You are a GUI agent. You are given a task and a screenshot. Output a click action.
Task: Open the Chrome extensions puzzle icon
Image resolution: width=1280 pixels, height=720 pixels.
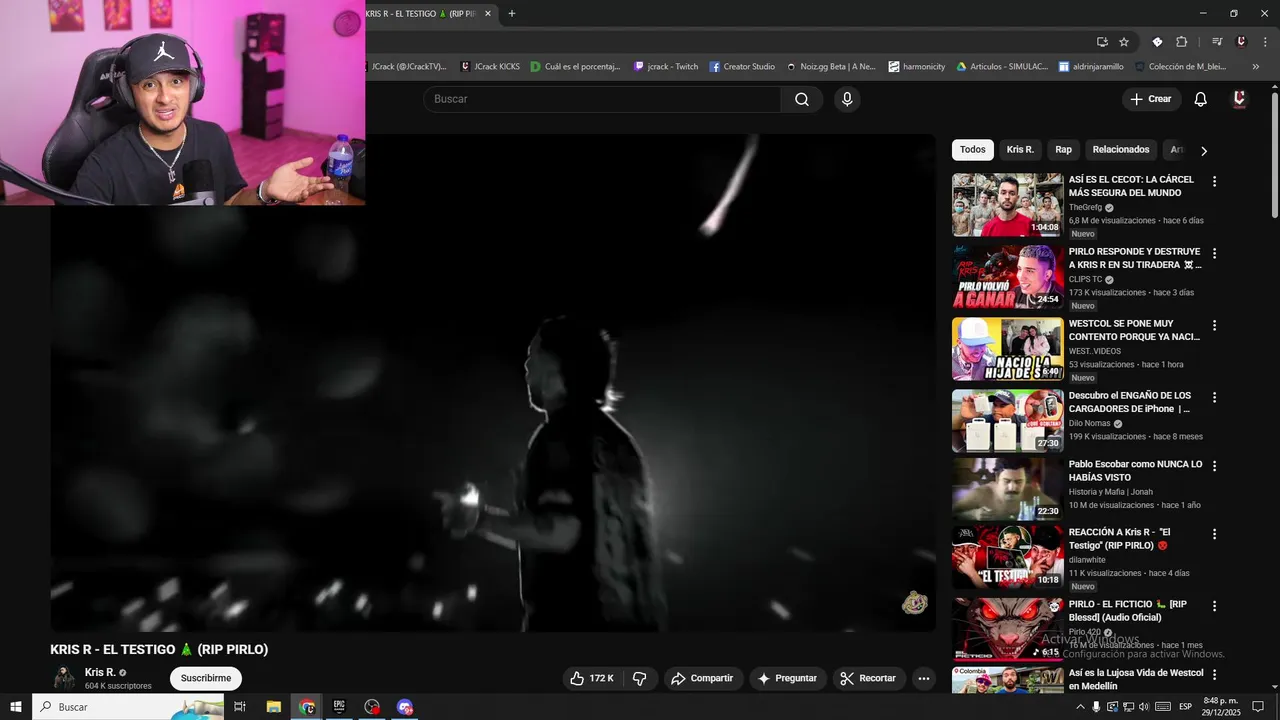pos(1181,42)
